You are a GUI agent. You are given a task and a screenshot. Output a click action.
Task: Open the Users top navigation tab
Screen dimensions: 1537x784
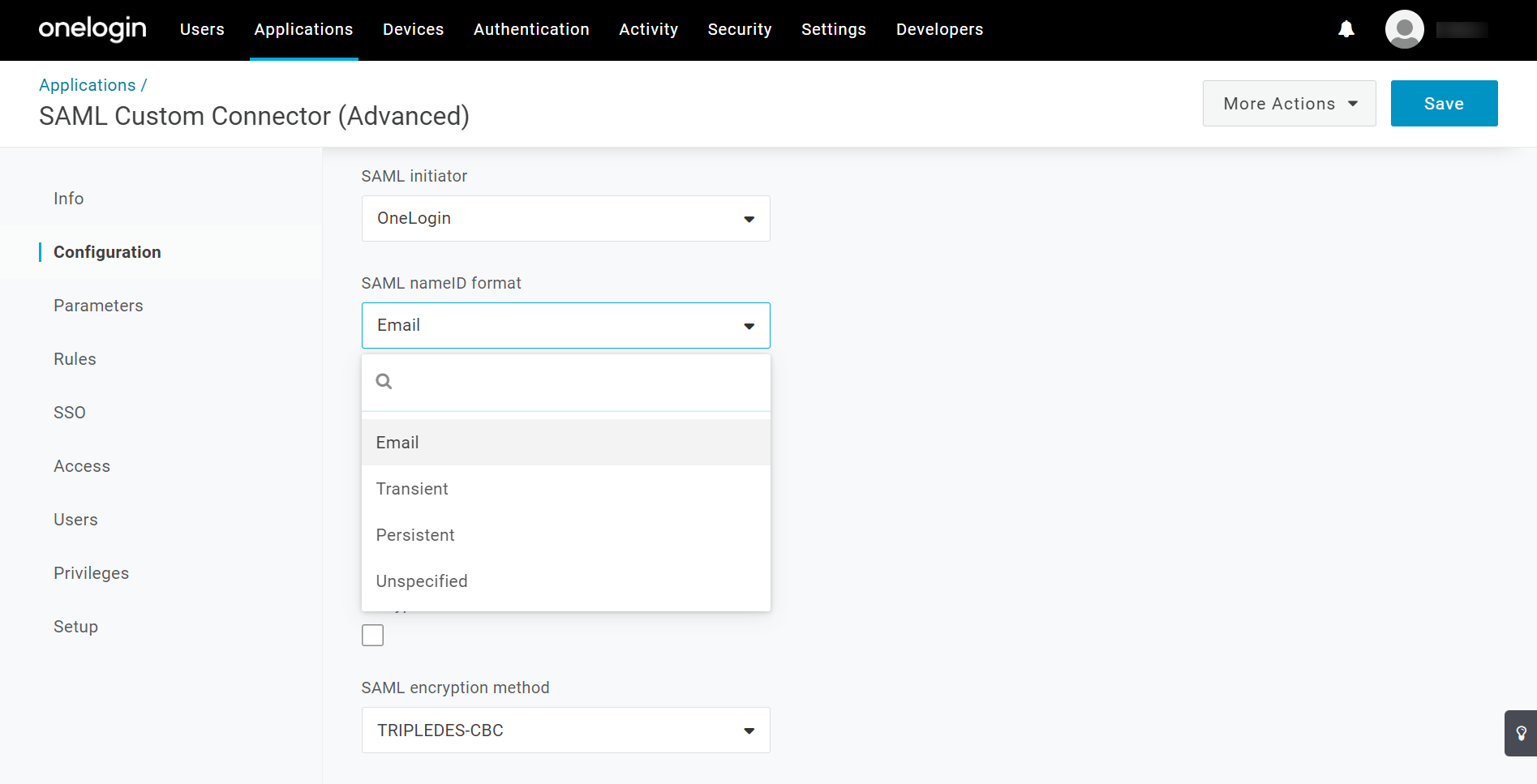tap(202, 29)
